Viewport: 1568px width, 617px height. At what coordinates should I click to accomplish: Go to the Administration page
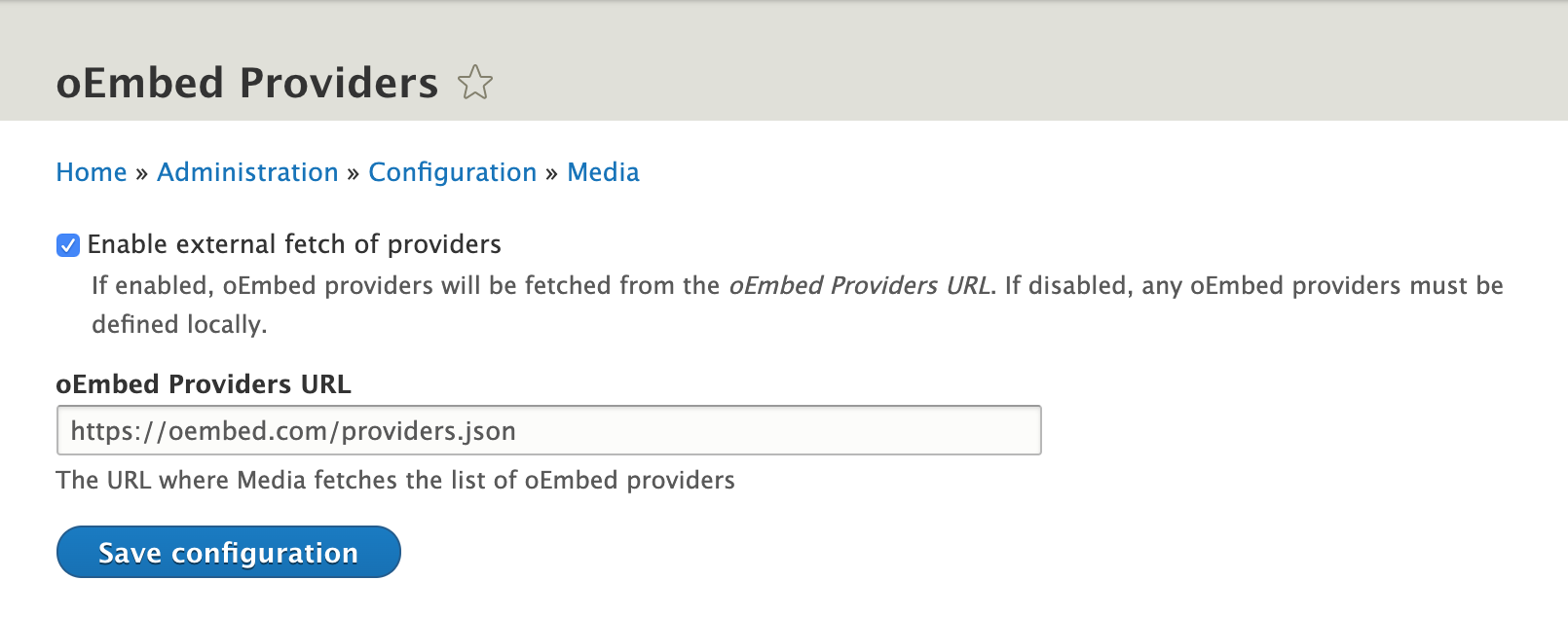click(x=247, y=172)
